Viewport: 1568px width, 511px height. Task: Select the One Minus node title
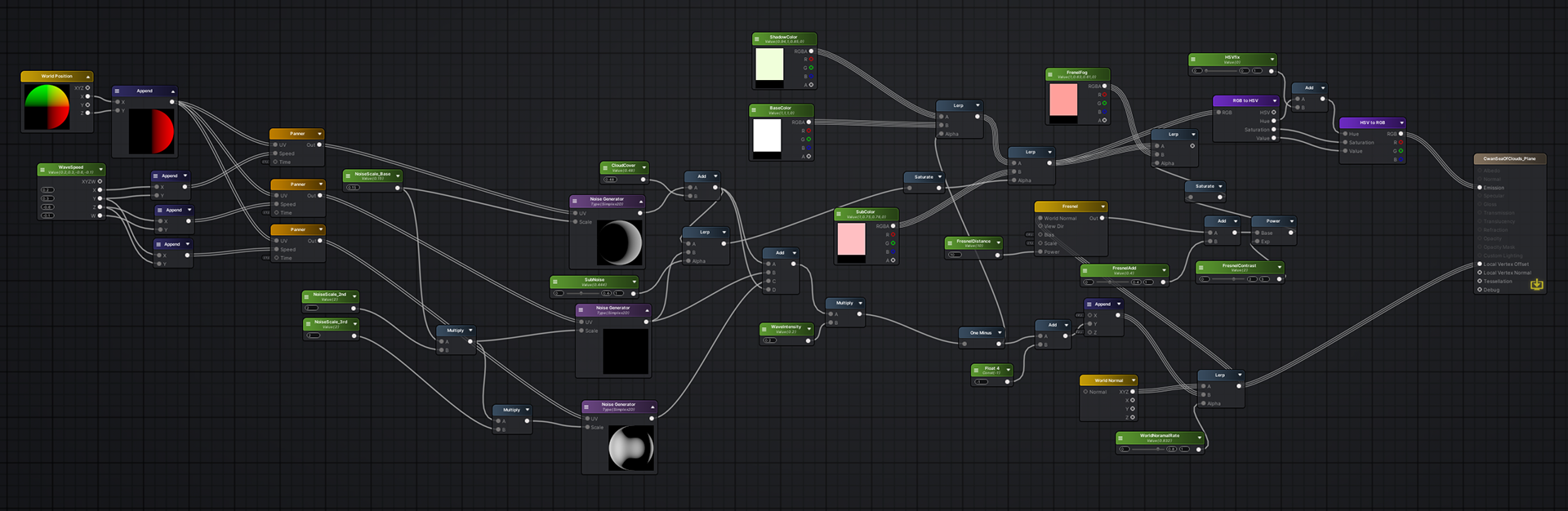[x=981, y=333]
